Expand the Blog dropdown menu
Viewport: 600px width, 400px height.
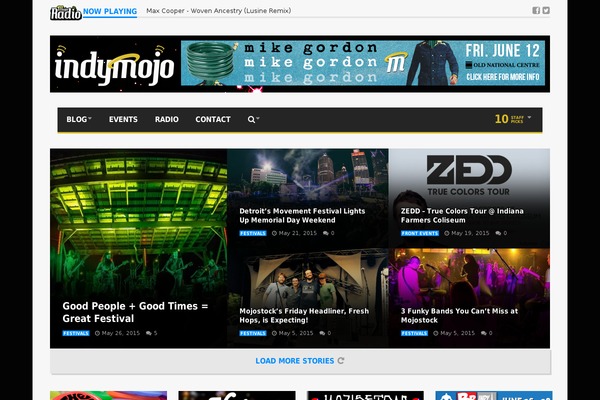[79, 119]
